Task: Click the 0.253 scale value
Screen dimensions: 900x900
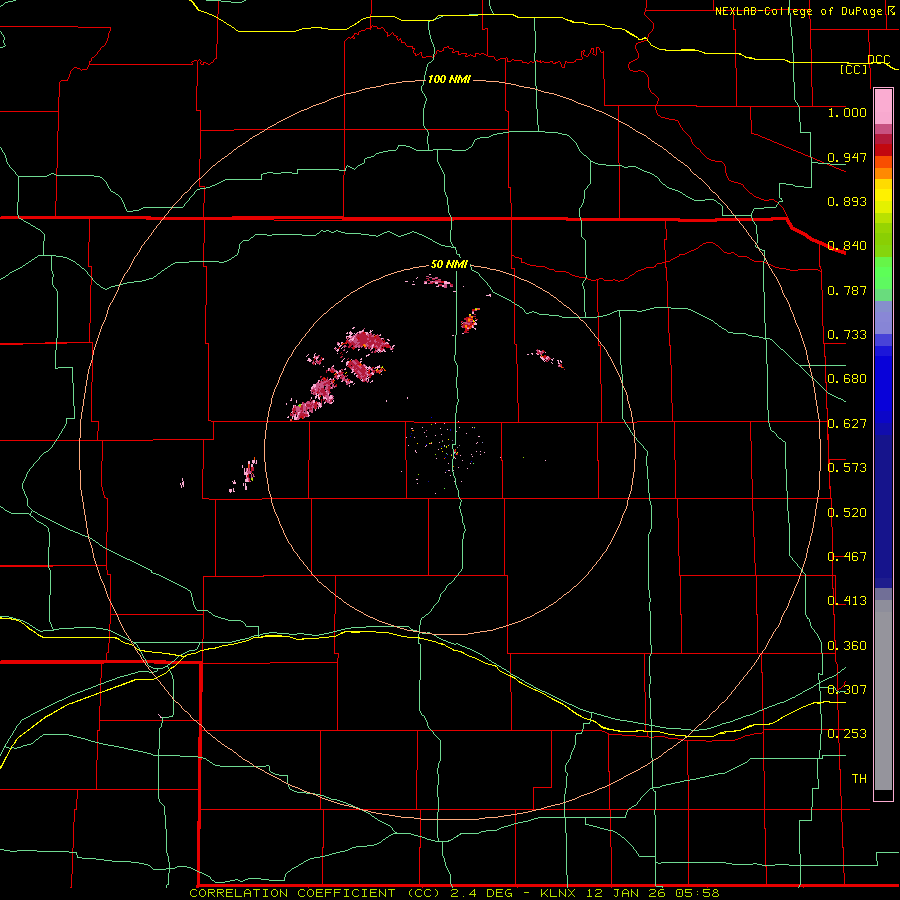Action: 847,734
